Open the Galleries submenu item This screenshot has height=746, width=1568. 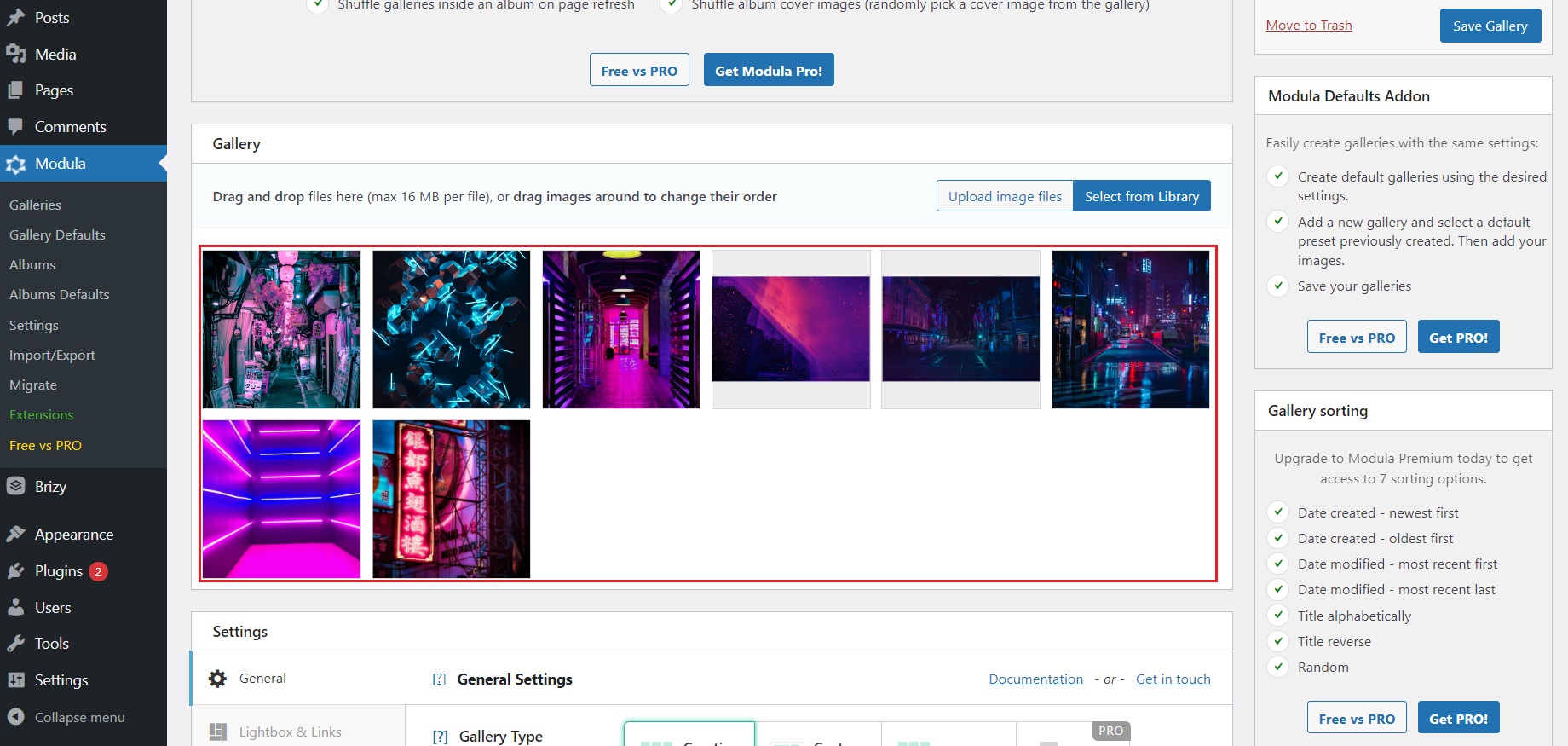pyautogui.click(x=35, y=205)
